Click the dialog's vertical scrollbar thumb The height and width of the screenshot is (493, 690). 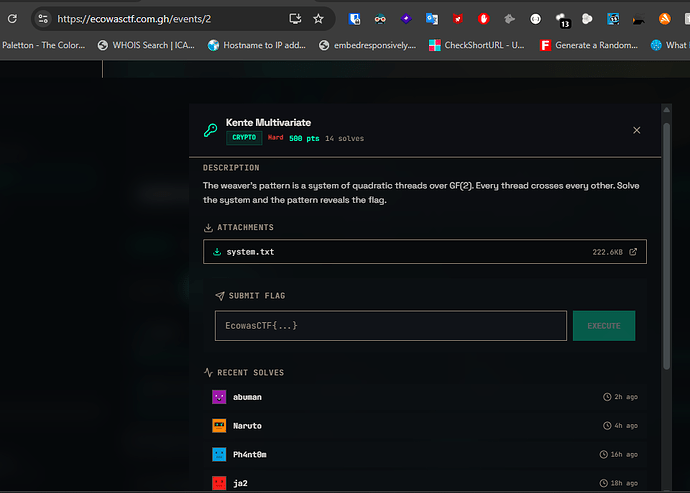pos(667,246)
